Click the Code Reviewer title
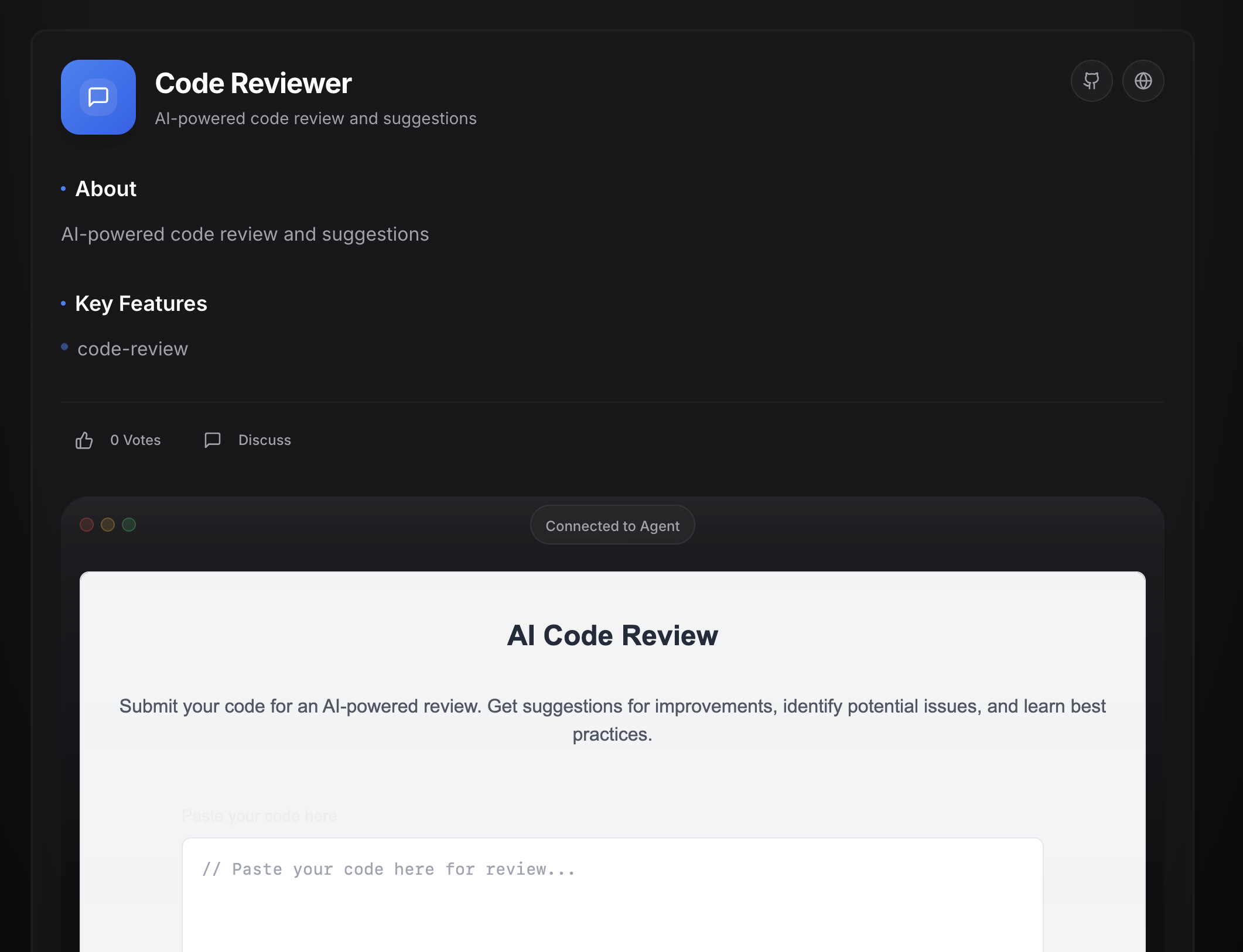 [x=253, y=84]
